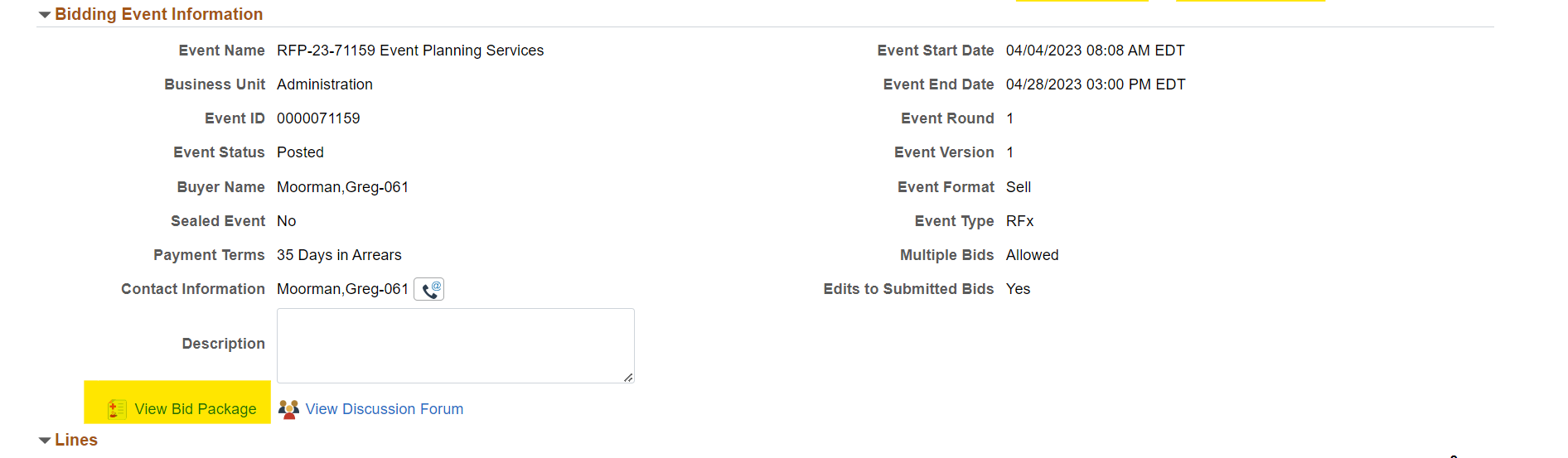Click the Posted event status value
1568x458 pixels.
300,152
